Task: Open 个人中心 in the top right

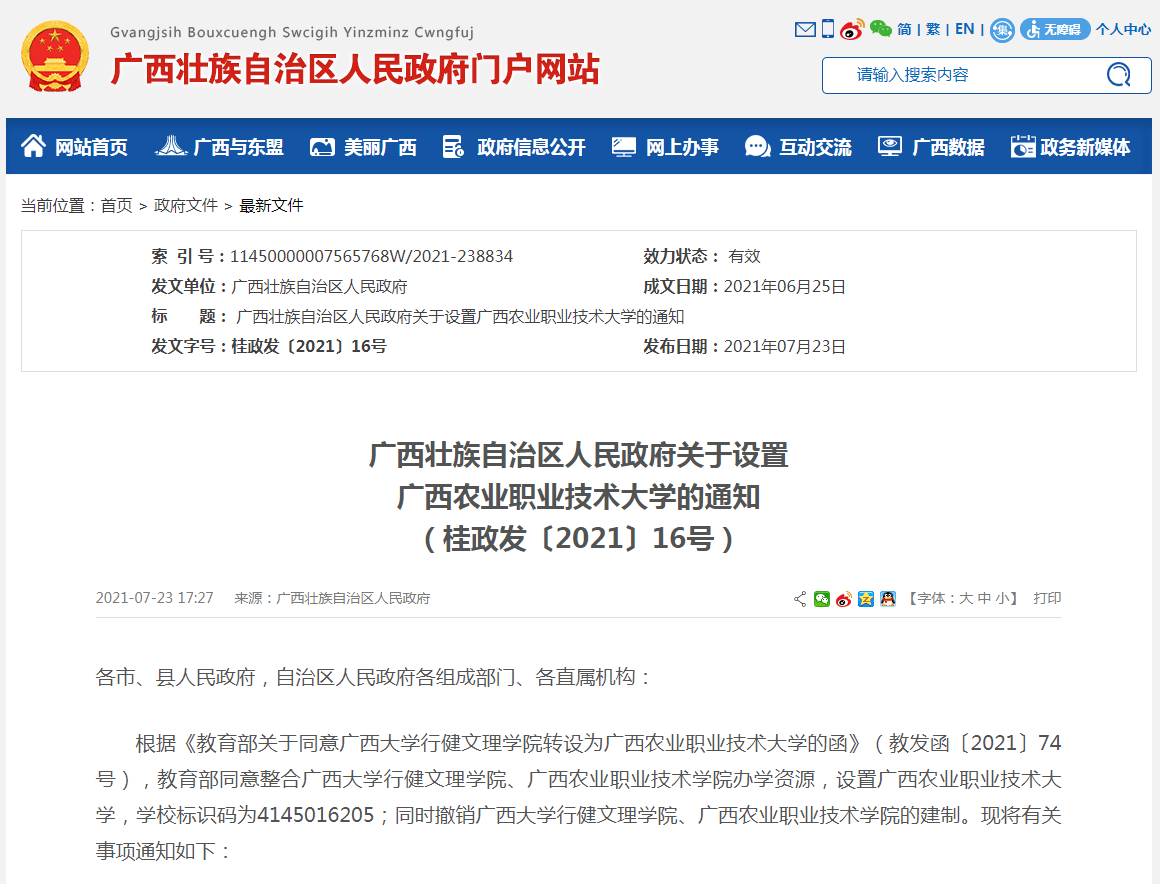Action: click(1125, 29)
